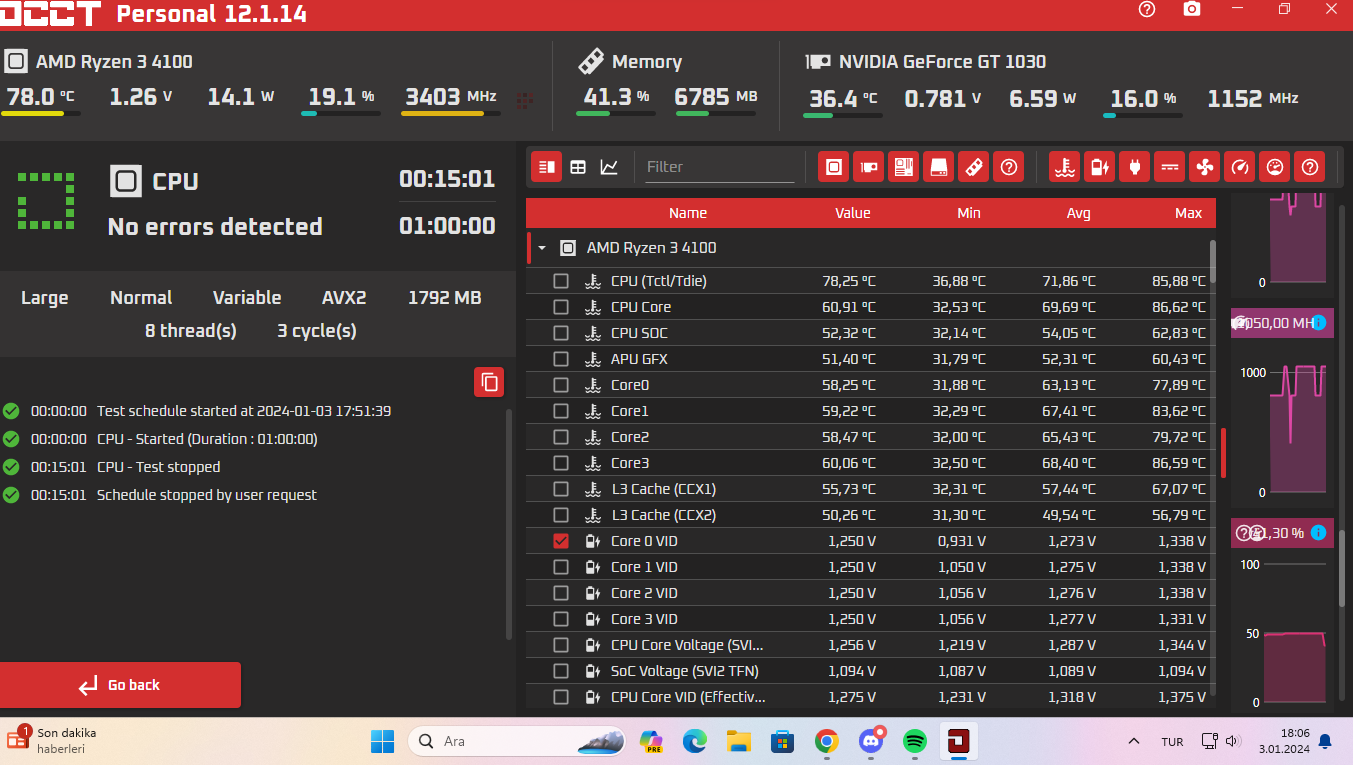This screenshot has width=1353, height=765.
Task: Open Discord from the taskbar
Action: [871, 741]
